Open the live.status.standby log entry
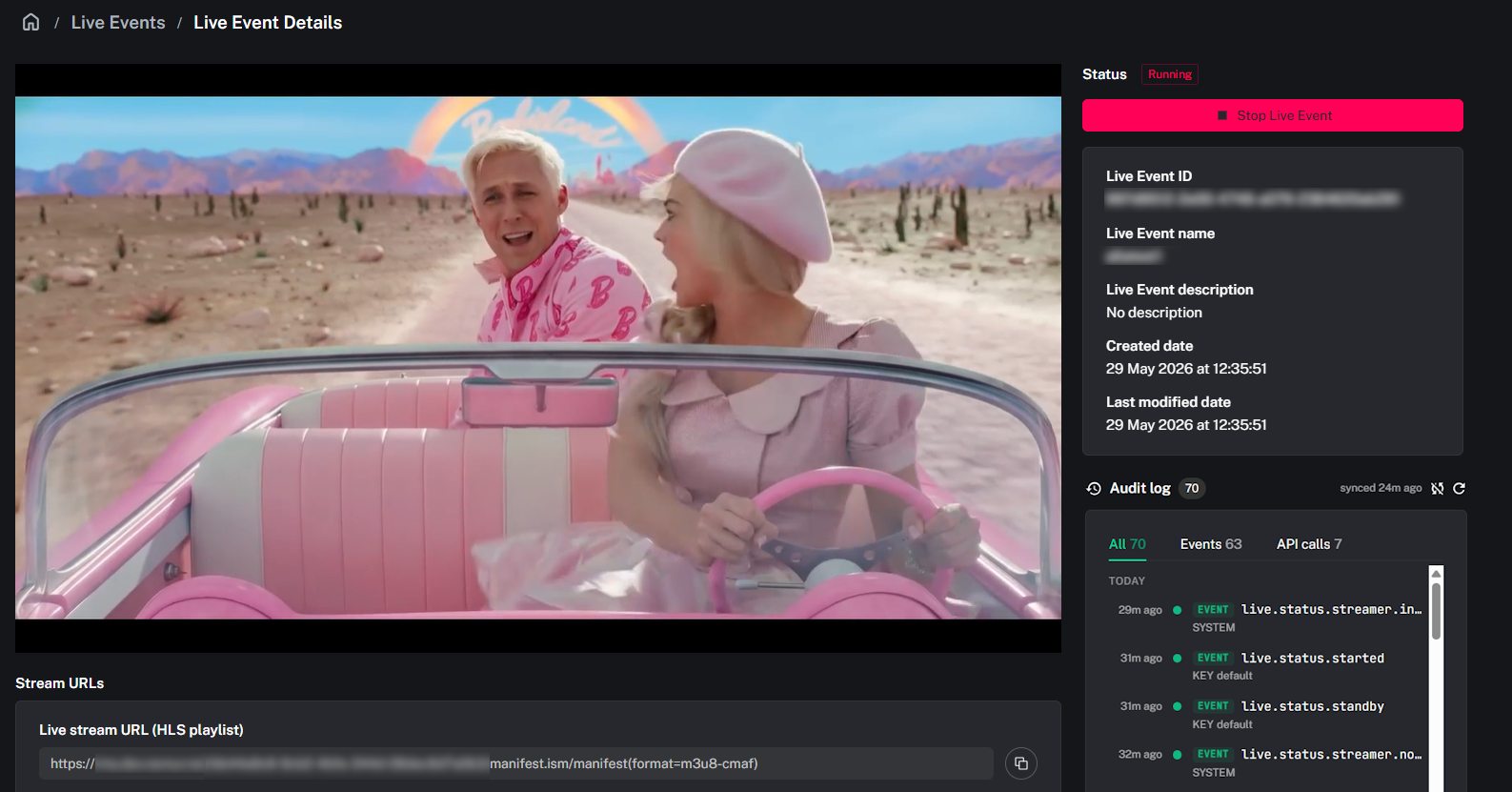The width and height of the screenshot is (1512, 792). point(1268,715)
